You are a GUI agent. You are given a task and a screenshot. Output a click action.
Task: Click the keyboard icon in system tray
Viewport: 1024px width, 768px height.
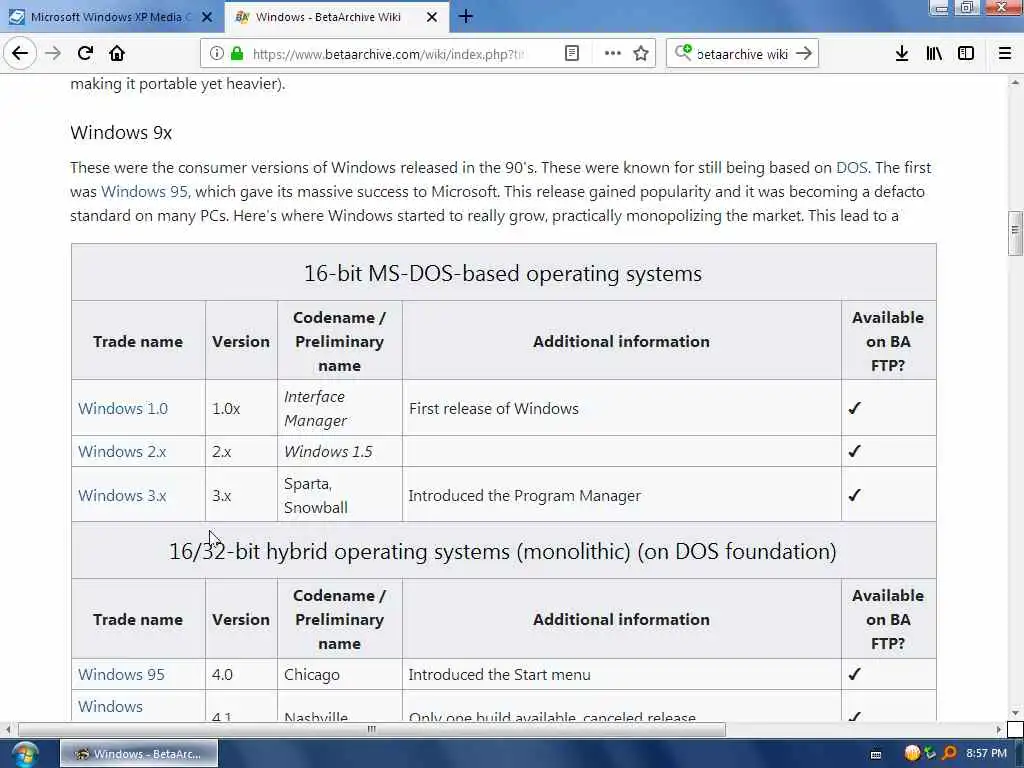click(876, 754)
